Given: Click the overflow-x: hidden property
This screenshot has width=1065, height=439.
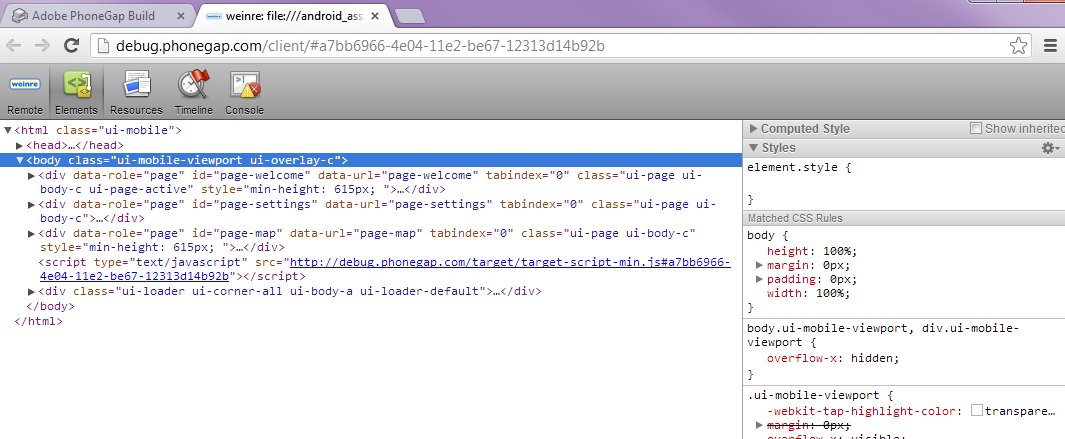Looking at the screenshot, I should click(x=833, y=358).
